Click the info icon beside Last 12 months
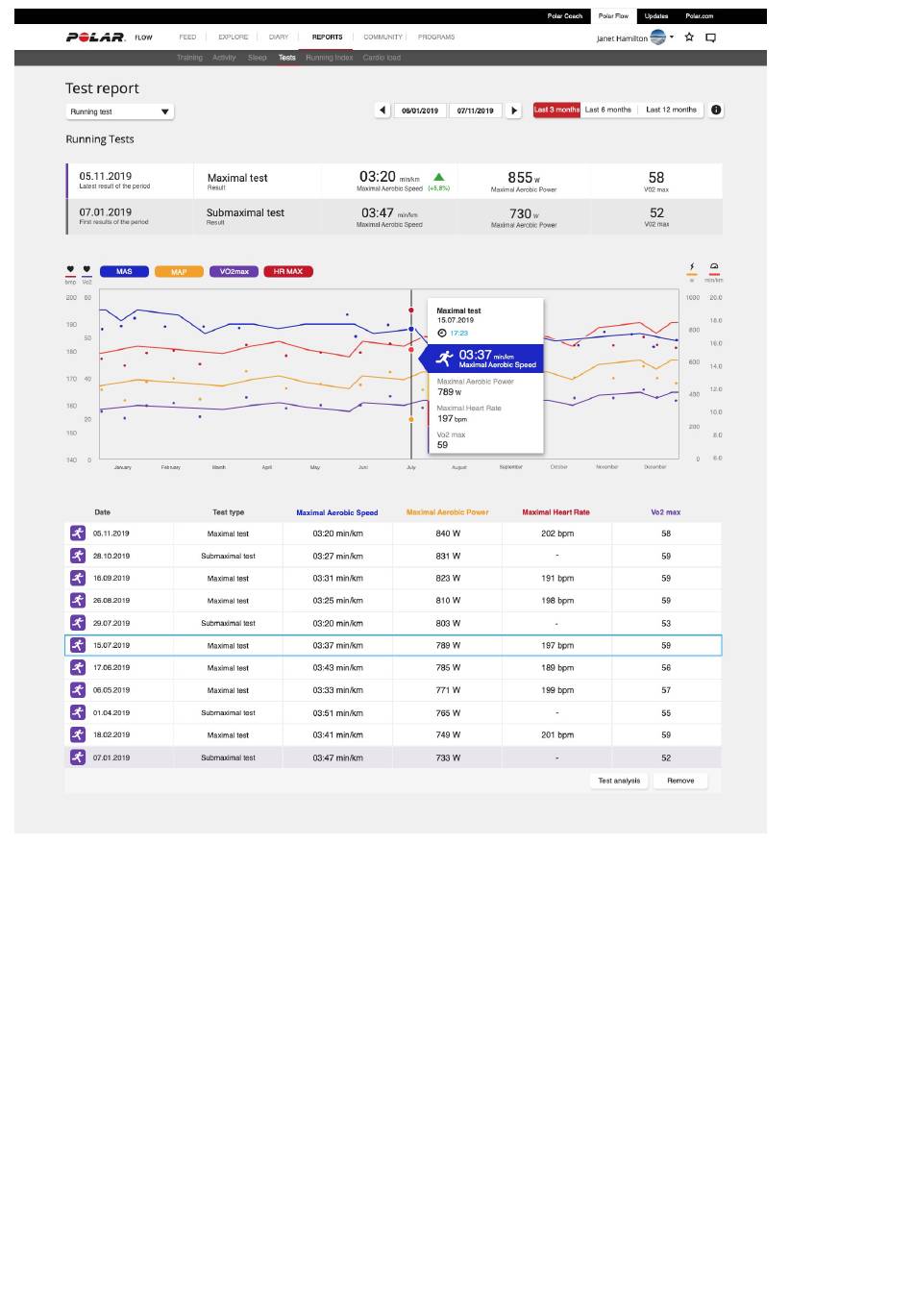The width and height of the screenshot is (913, 1316). click(716, 111)
